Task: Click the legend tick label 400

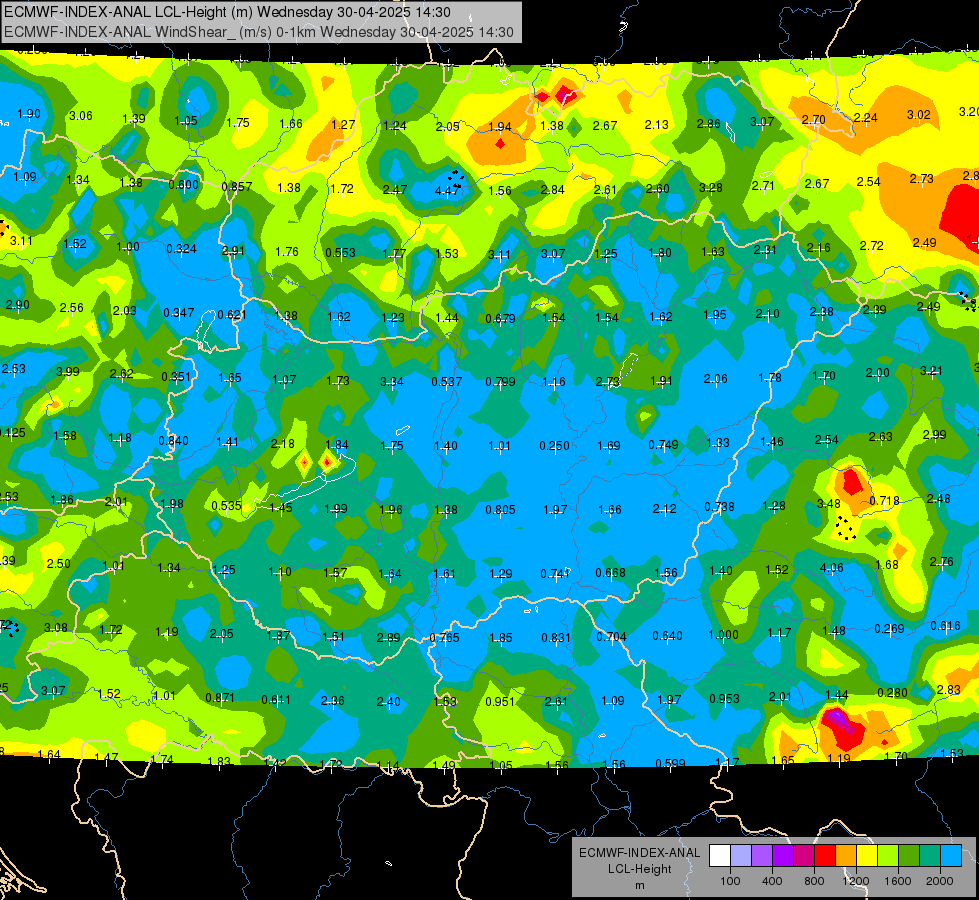Action: (772, 881)
